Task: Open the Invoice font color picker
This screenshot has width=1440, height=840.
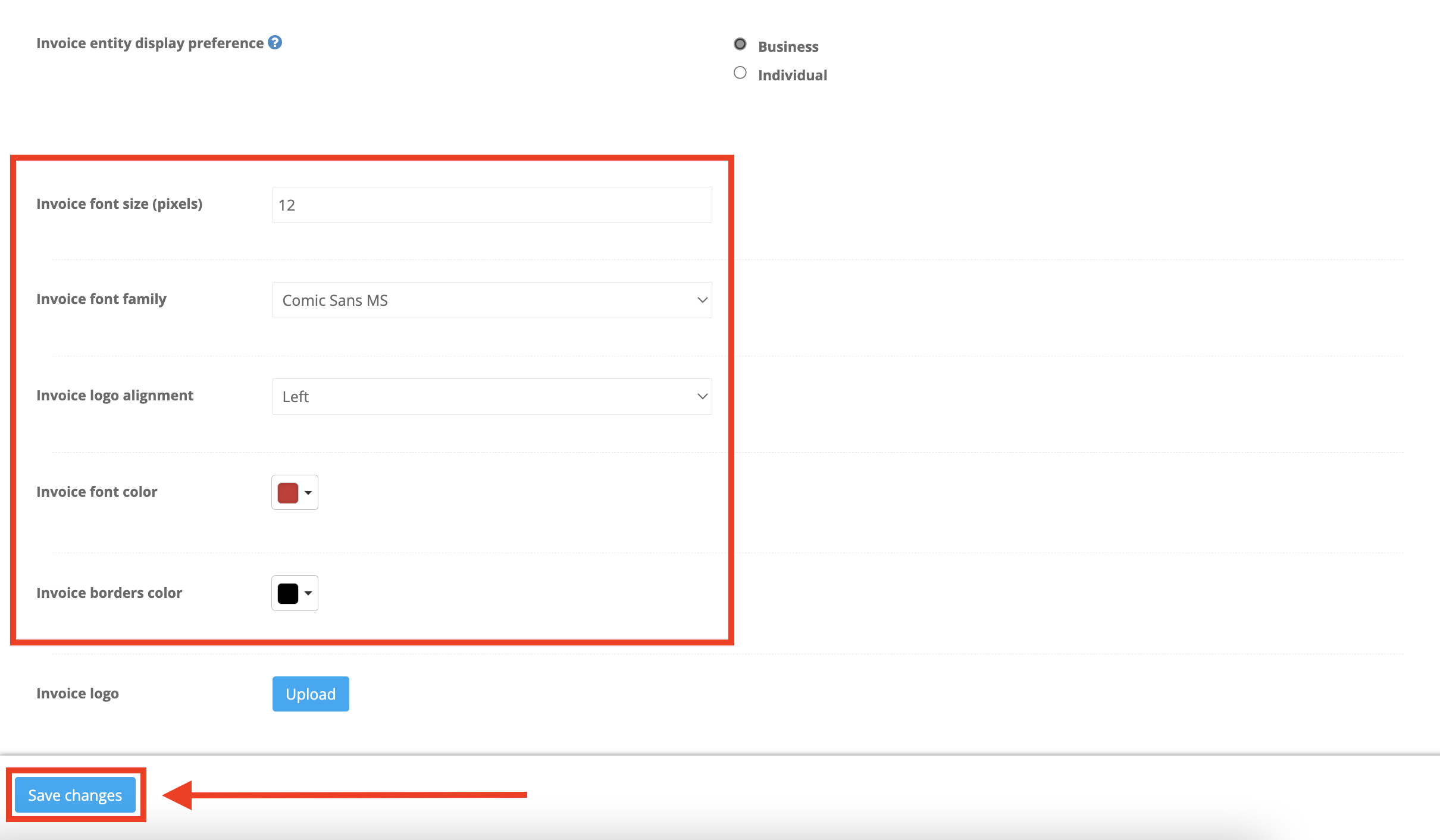Action: pyautogui.click(x=295, y=493)
